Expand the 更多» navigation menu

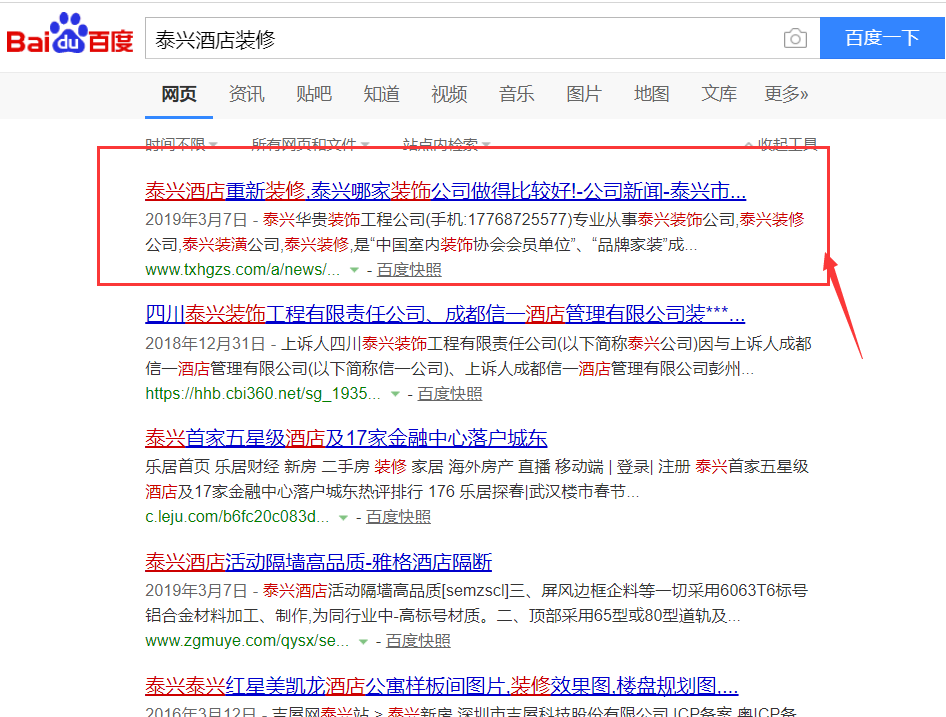coord(782,94)
